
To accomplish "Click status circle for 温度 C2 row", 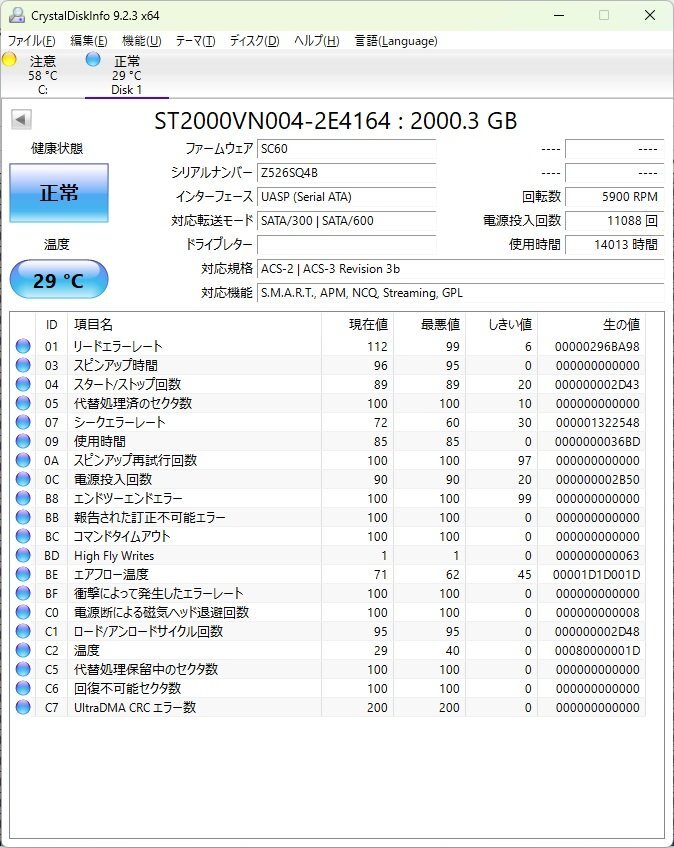I will pyautogui.click(x=23, y=650).
